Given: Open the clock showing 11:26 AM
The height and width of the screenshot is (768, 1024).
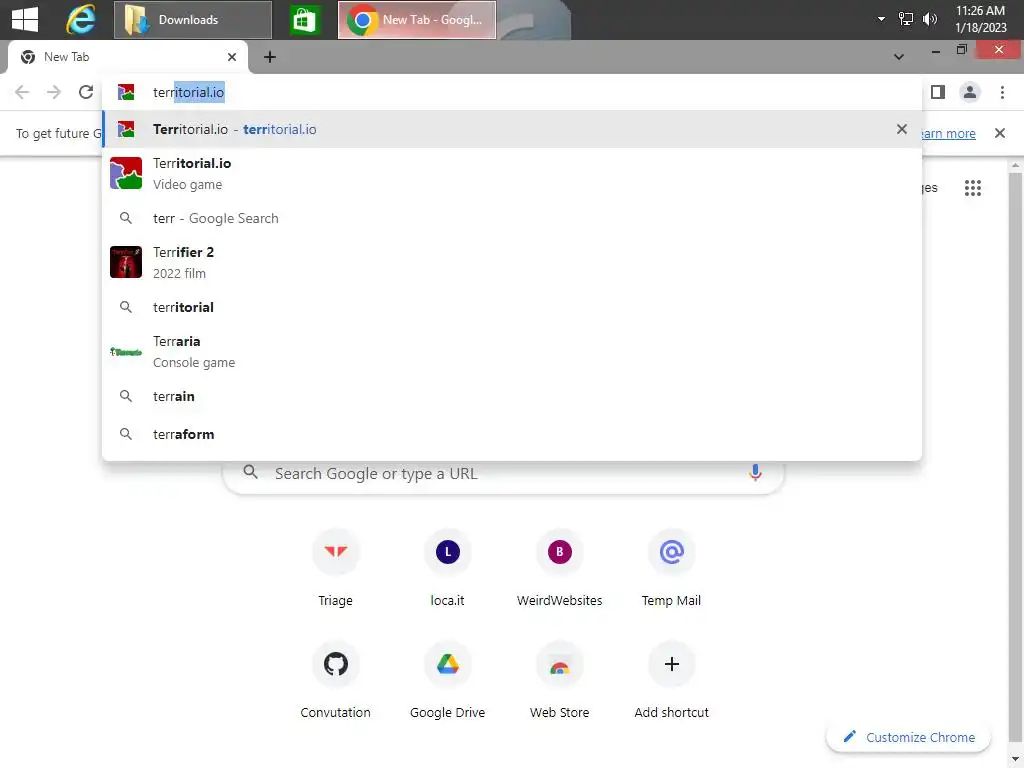Looking at the screenshot, I should (x=980, y=19).
